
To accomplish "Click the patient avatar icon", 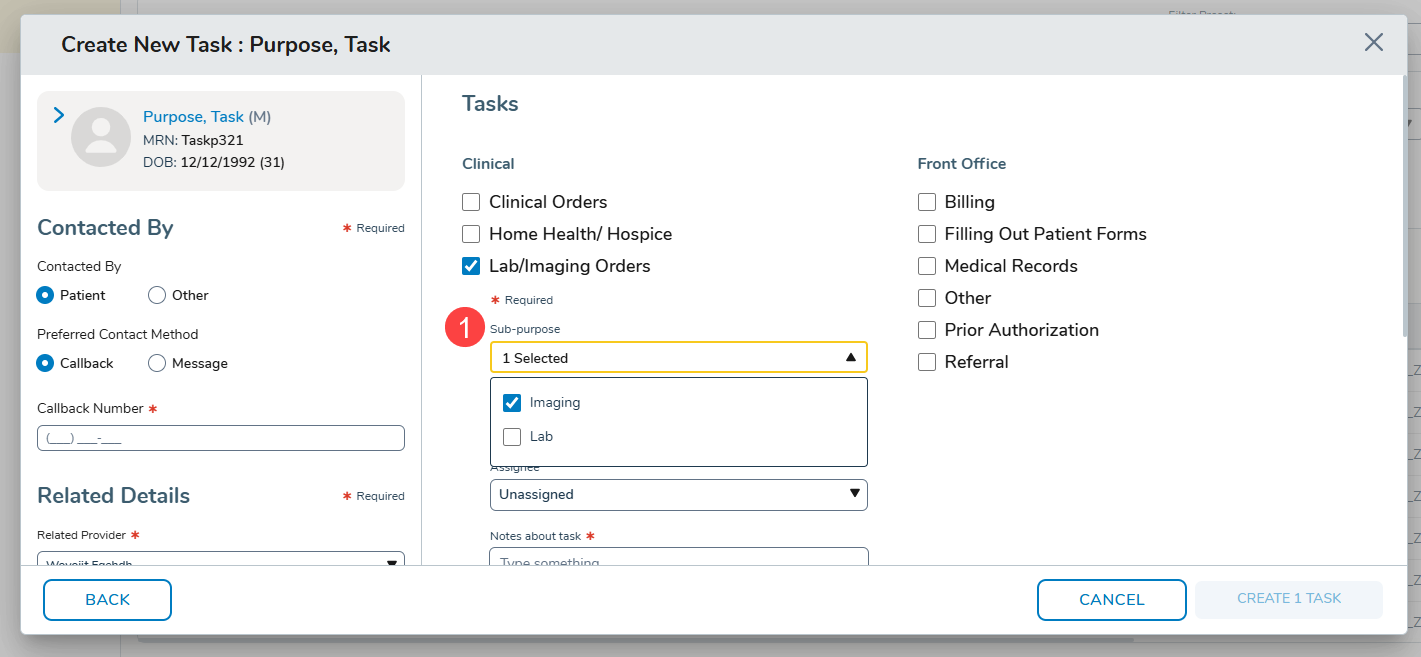I will [100, 137].
